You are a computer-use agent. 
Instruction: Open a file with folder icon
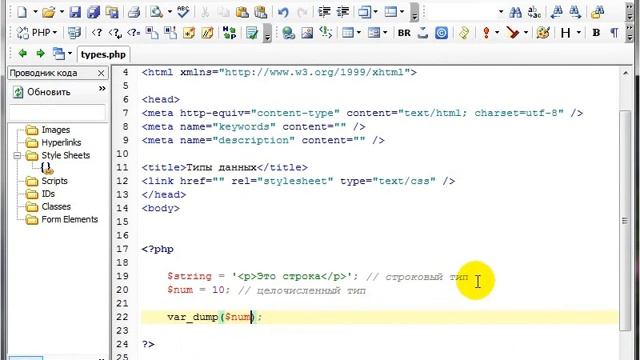49,12
